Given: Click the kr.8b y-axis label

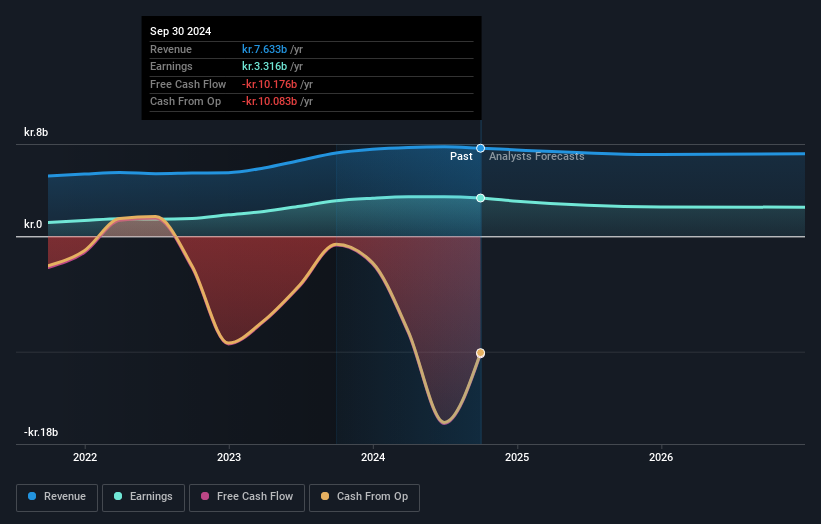Looking at the screenshot, I should (36, 132).
